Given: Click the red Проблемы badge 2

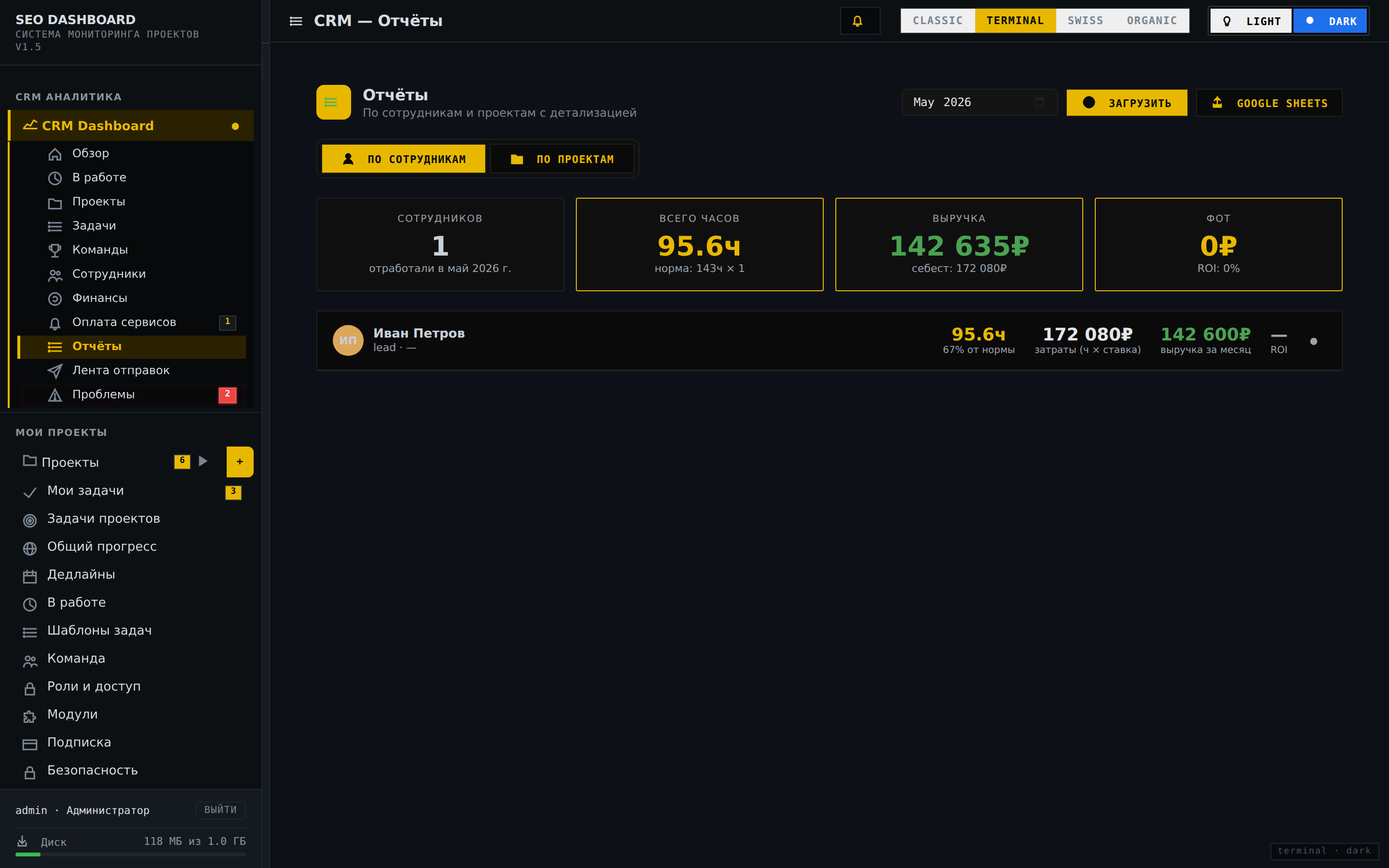Looking at the screenshot, I should (227, 395).
